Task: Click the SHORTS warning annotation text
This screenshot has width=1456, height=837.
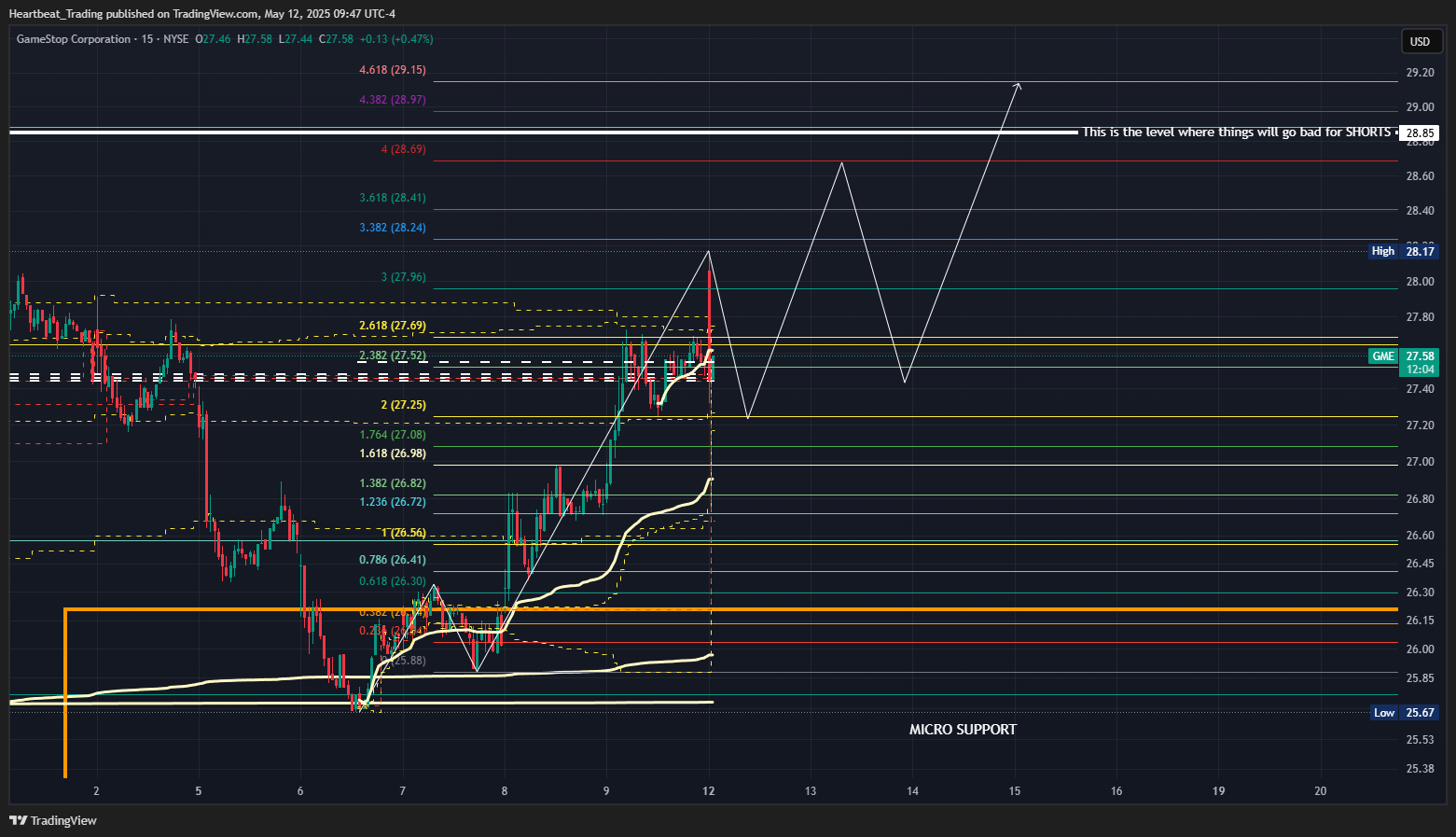Action: click(x=1237, y=133)
